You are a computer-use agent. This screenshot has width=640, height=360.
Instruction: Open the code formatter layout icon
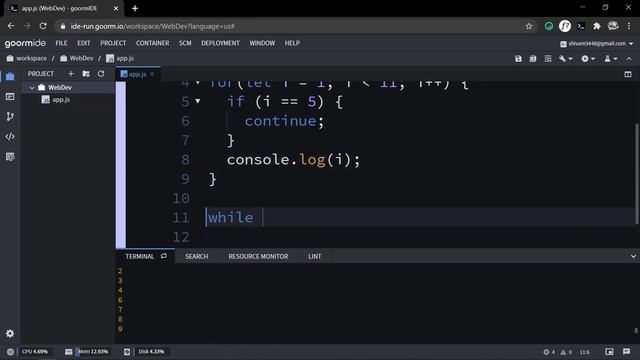coord(548,59)
